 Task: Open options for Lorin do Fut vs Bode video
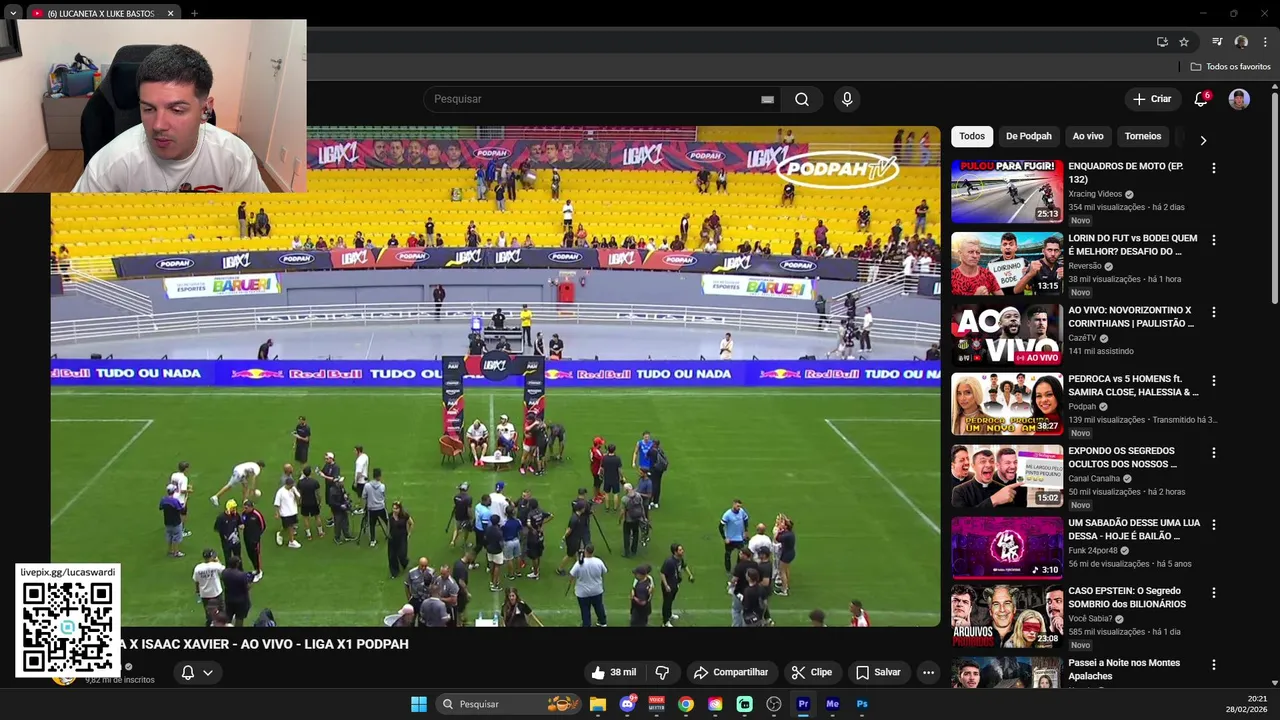[1214, 240]
